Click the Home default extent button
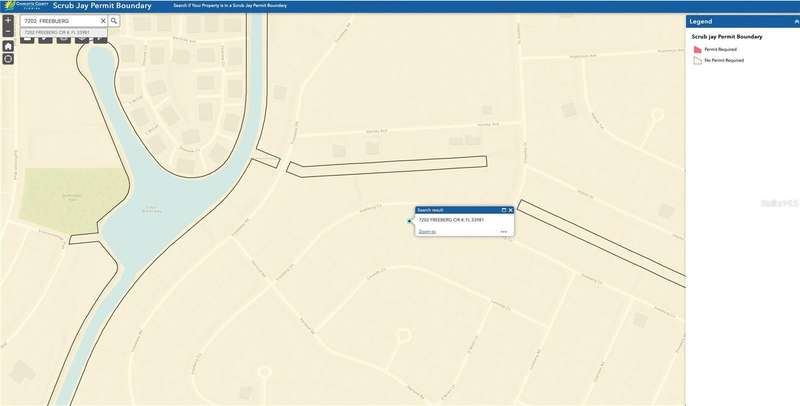The image size is (800, 406). tap(8, 46)
